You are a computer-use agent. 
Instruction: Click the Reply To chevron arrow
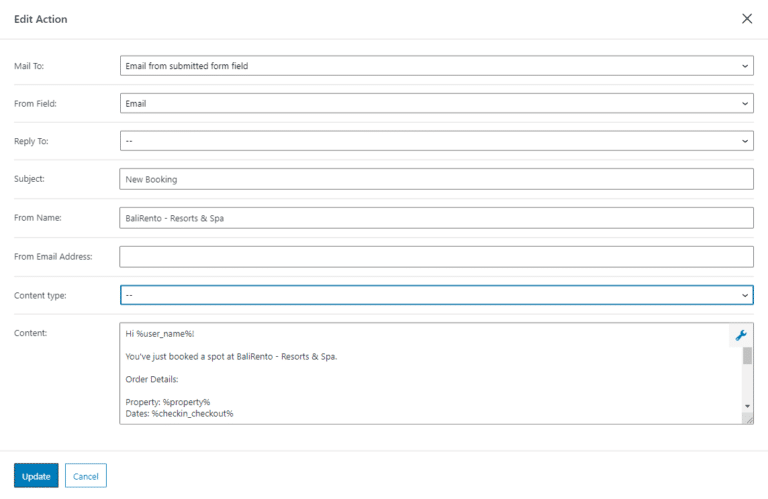pos(745,141)
